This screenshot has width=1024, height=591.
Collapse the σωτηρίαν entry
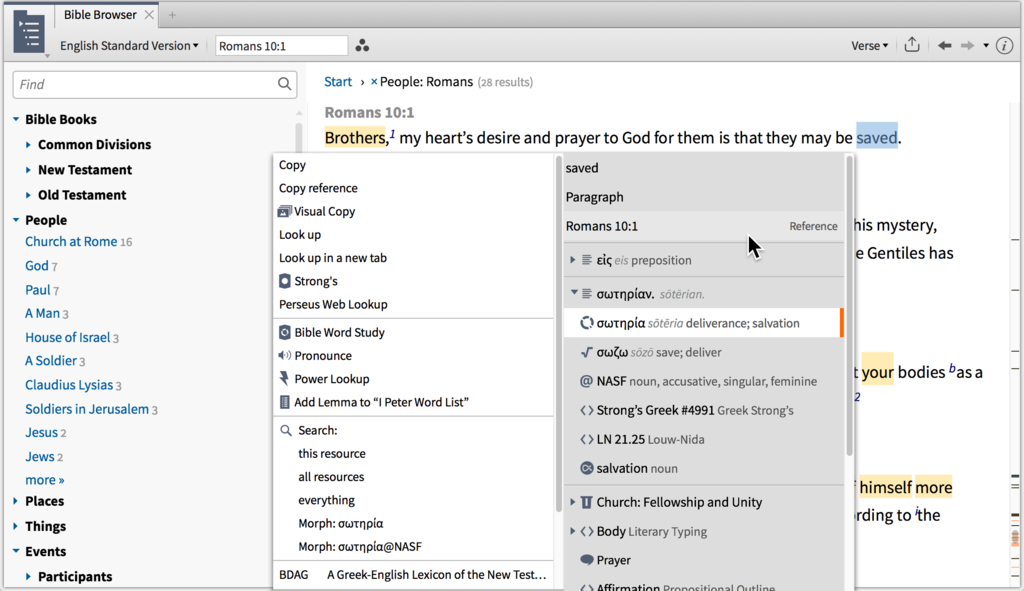tap(574, 293)
